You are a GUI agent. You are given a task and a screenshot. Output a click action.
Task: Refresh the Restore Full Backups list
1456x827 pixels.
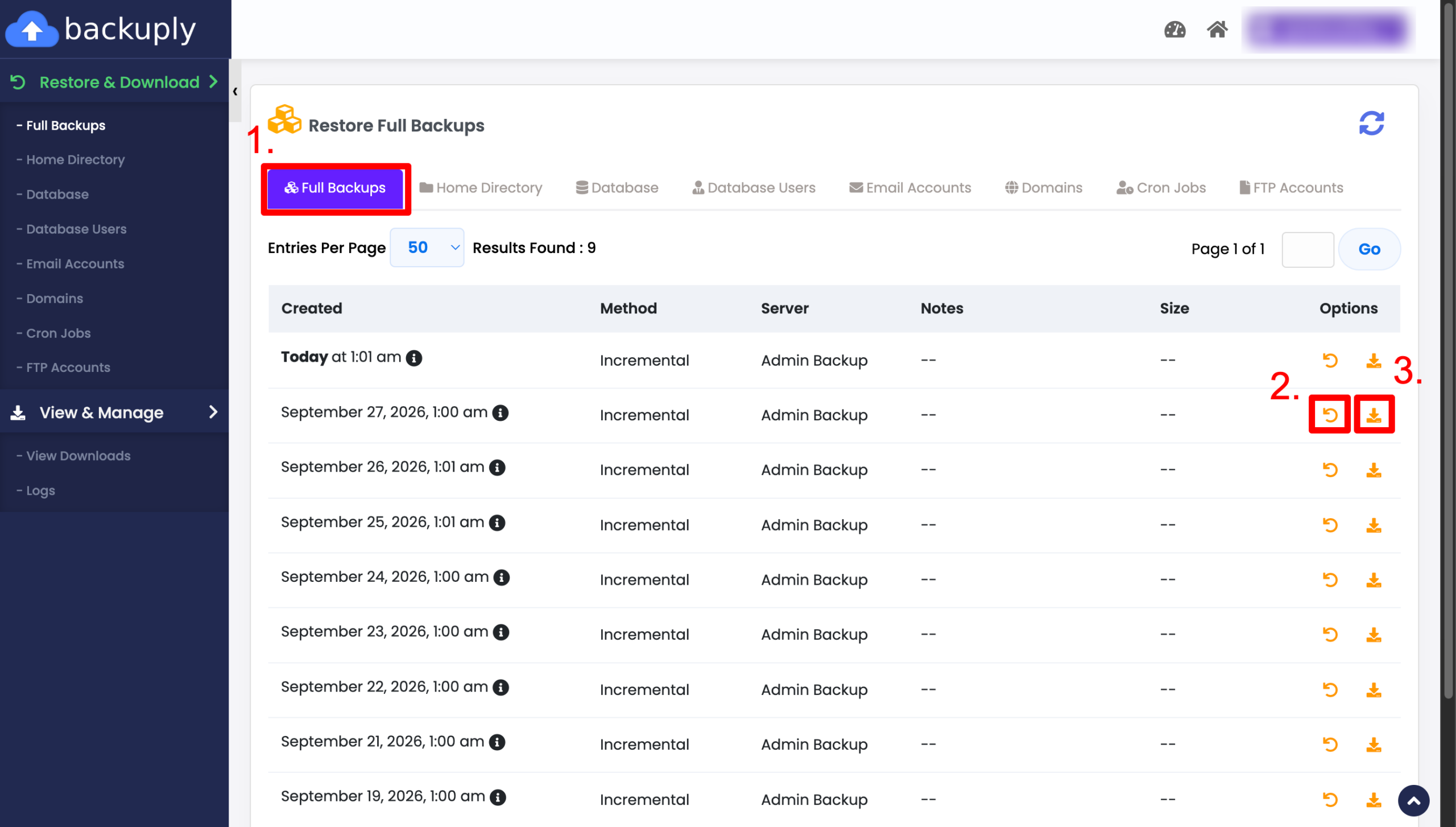[x=1371, y=123]
